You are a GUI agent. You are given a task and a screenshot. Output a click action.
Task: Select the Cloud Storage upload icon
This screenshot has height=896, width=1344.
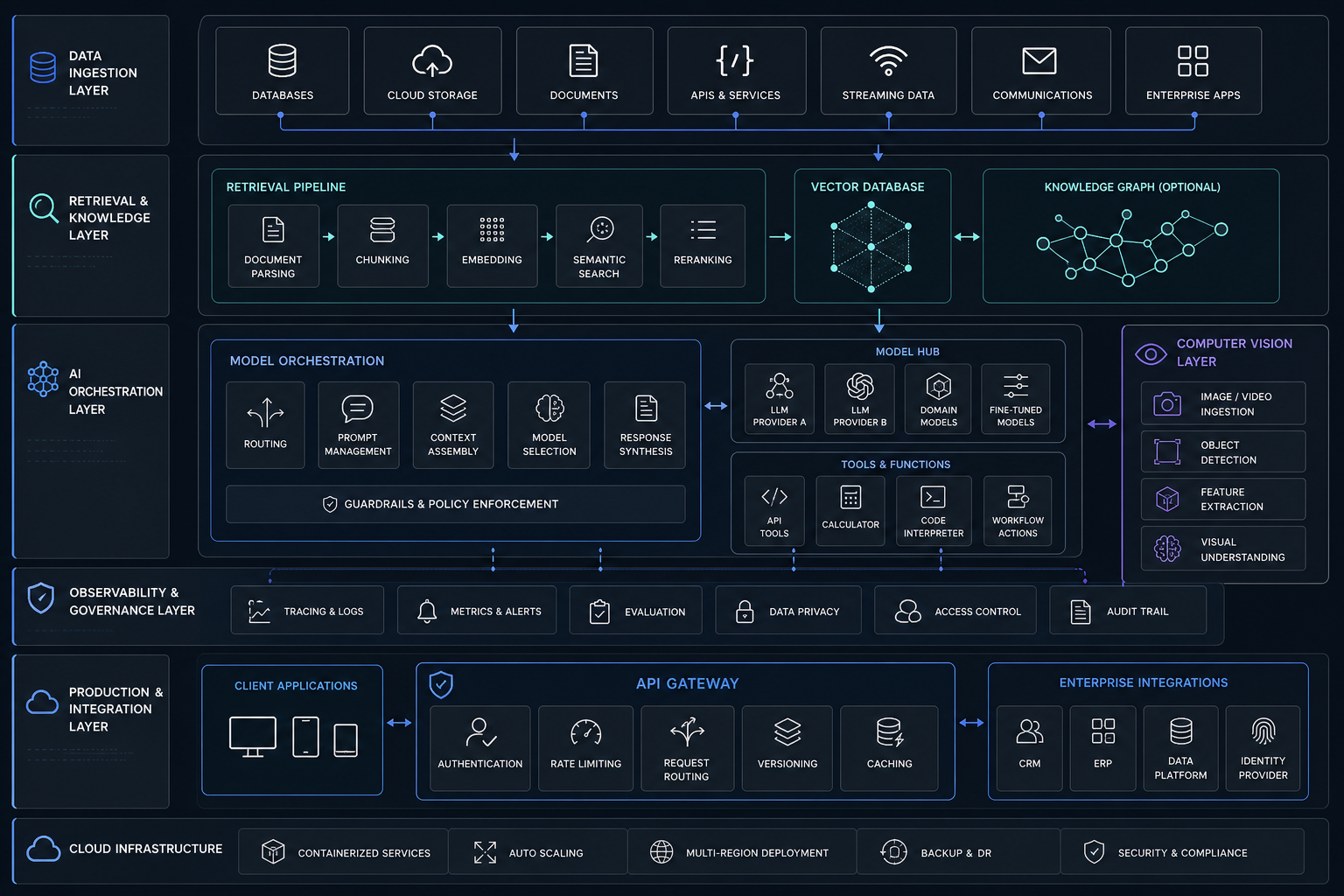(x=432, y=61)
